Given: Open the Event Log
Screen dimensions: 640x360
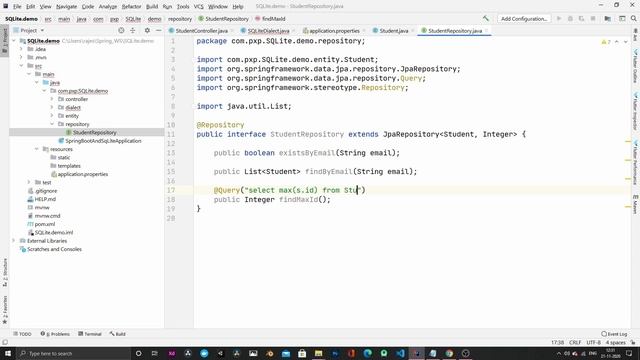Looking at the screenshot, I should (614, 334).
